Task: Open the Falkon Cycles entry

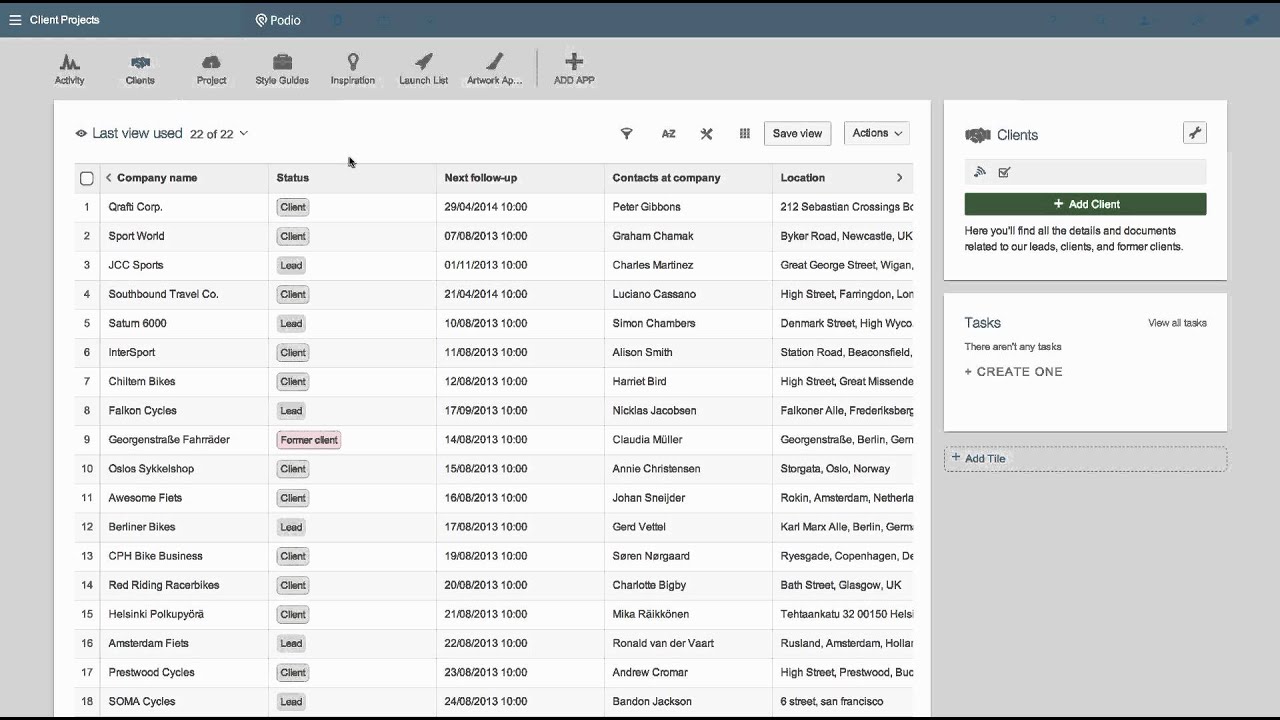Action: pos(142,410)
